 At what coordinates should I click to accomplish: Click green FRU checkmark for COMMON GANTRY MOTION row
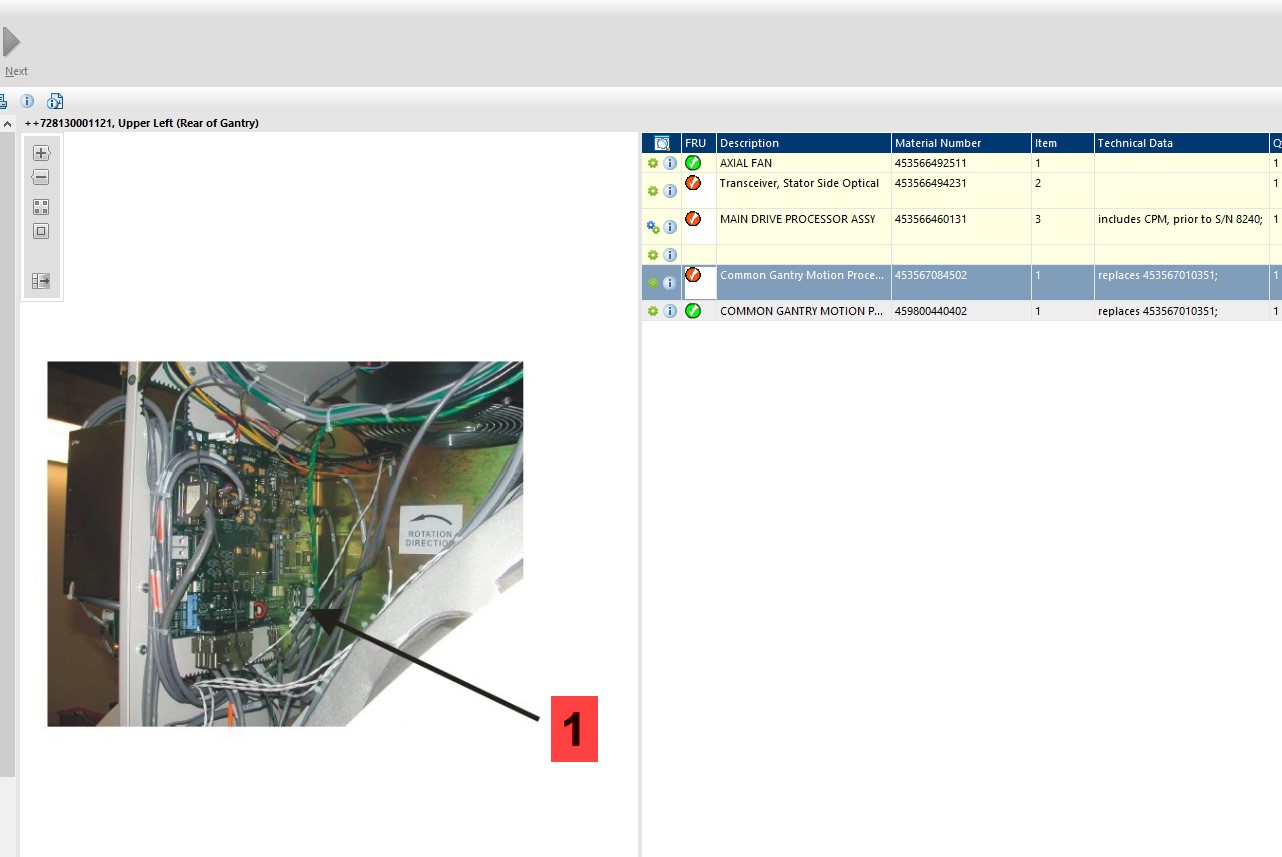(x=693, y=311)
